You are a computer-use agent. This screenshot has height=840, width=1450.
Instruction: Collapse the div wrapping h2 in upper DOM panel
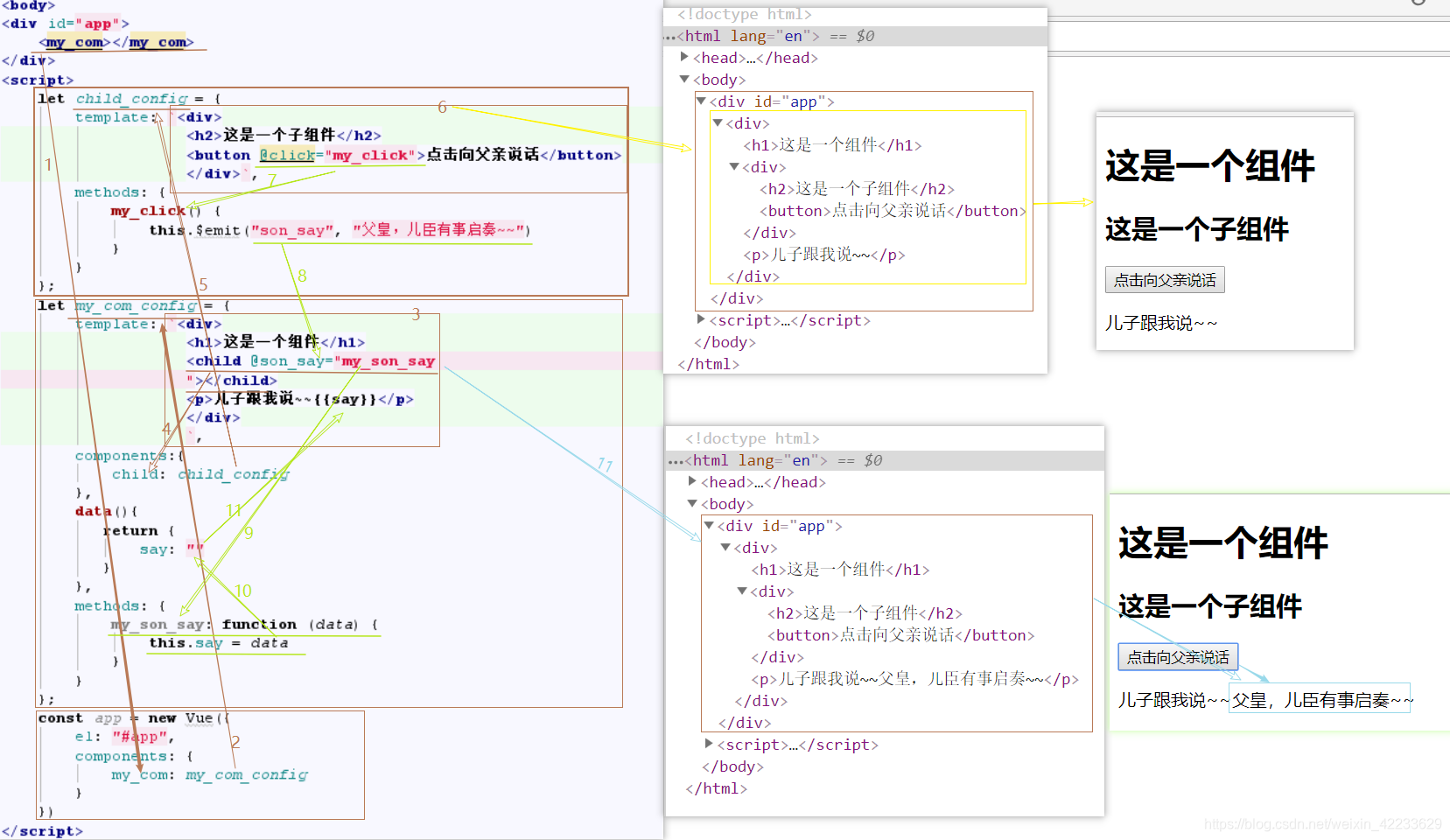point(734,166)
